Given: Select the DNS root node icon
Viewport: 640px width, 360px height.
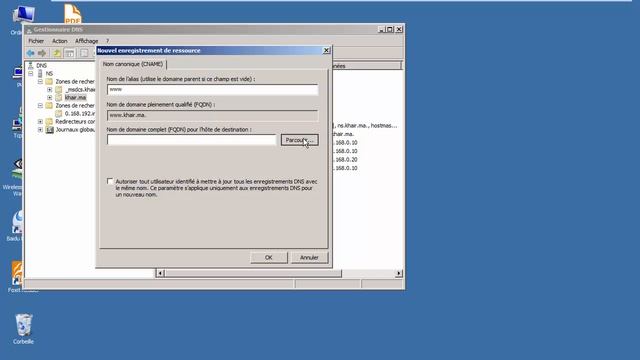Looking at the screenshot, I should click(x=31, y=65).
